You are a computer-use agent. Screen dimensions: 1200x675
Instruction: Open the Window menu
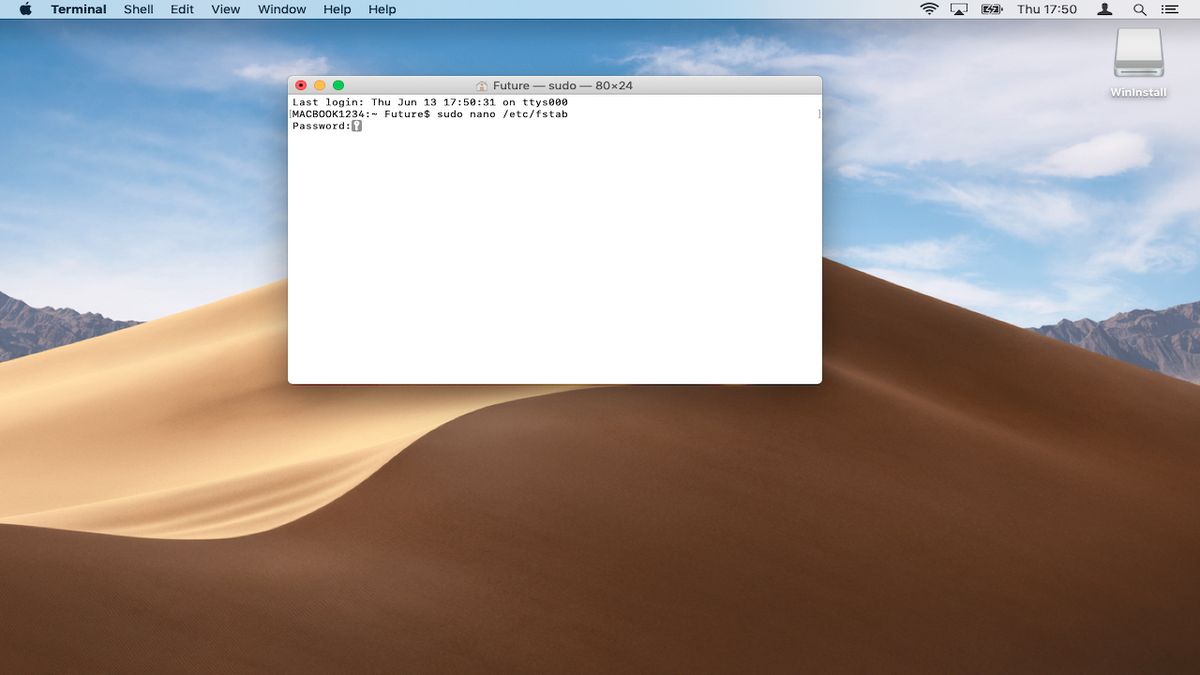click(x=281, y=9)
